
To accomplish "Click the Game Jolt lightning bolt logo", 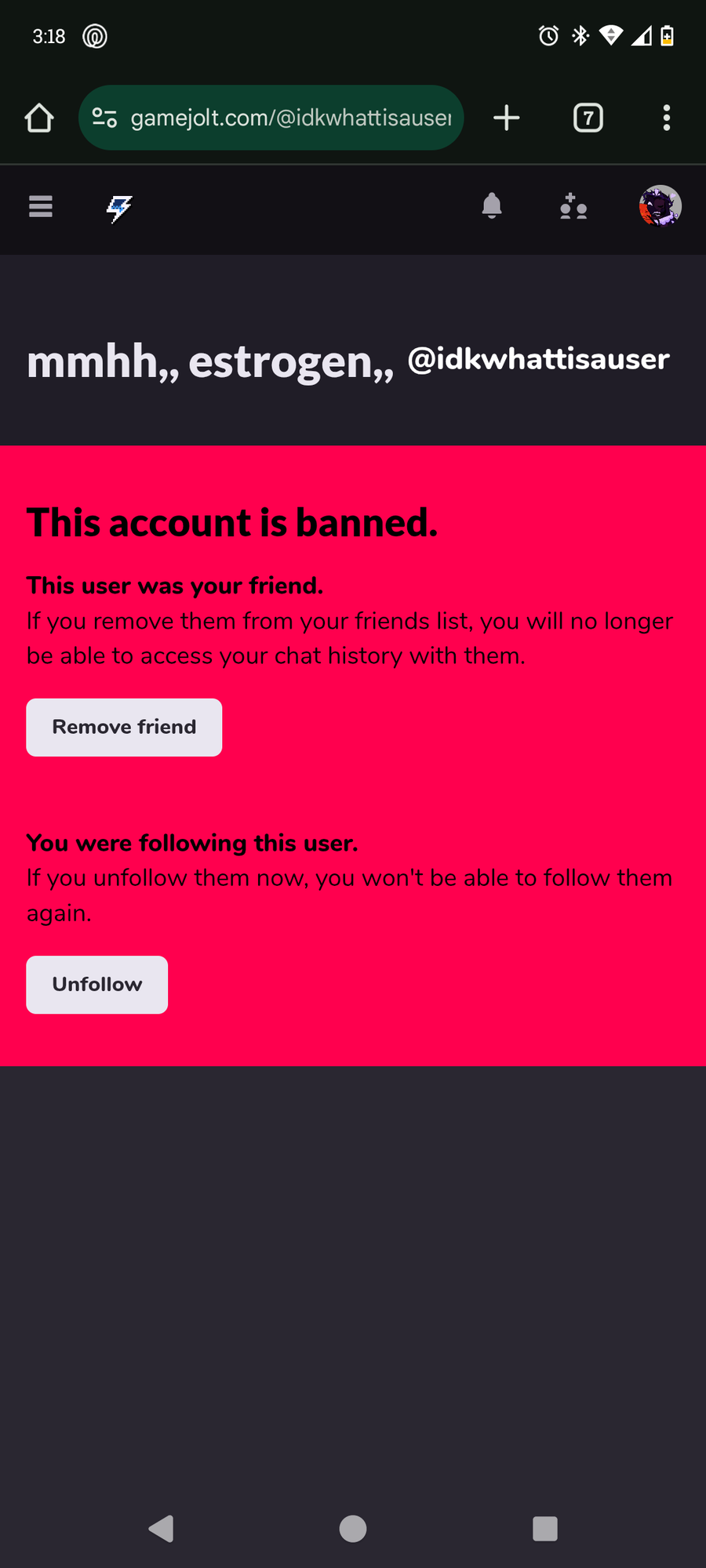I will [x=119, y=209].
